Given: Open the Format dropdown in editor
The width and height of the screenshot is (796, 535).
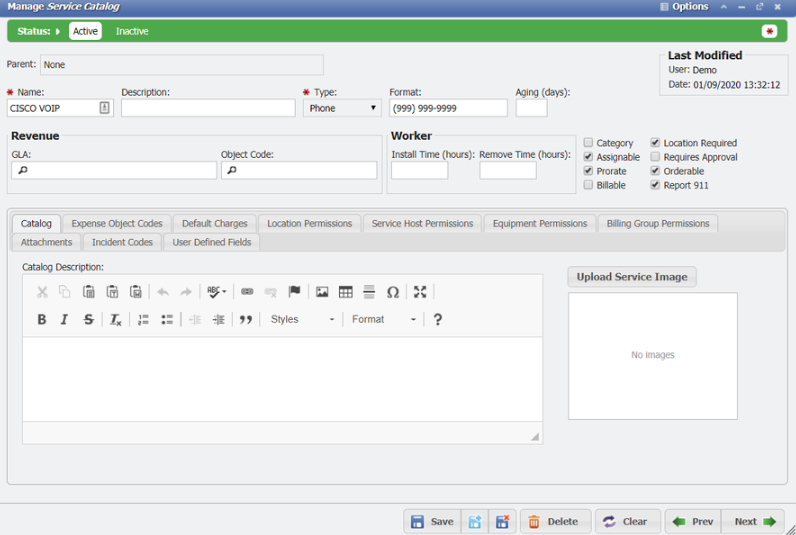Looking at the screenshot, I should pos(383,320).
